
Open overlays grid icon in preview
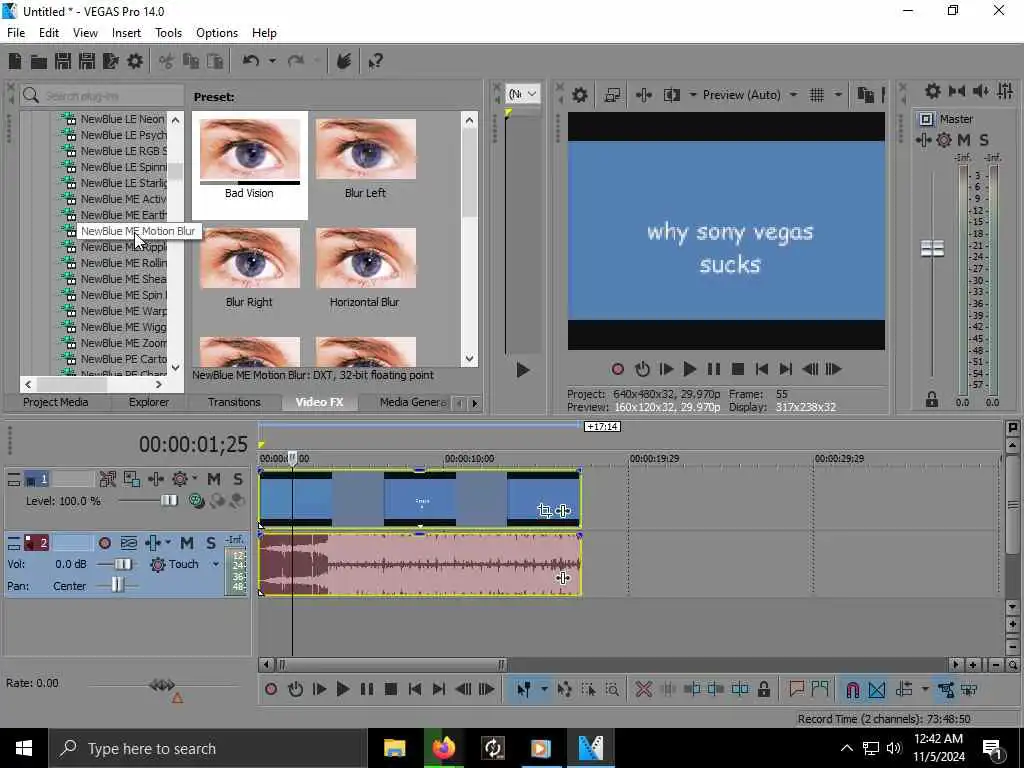pyautogui.click(x=816, y=95)
